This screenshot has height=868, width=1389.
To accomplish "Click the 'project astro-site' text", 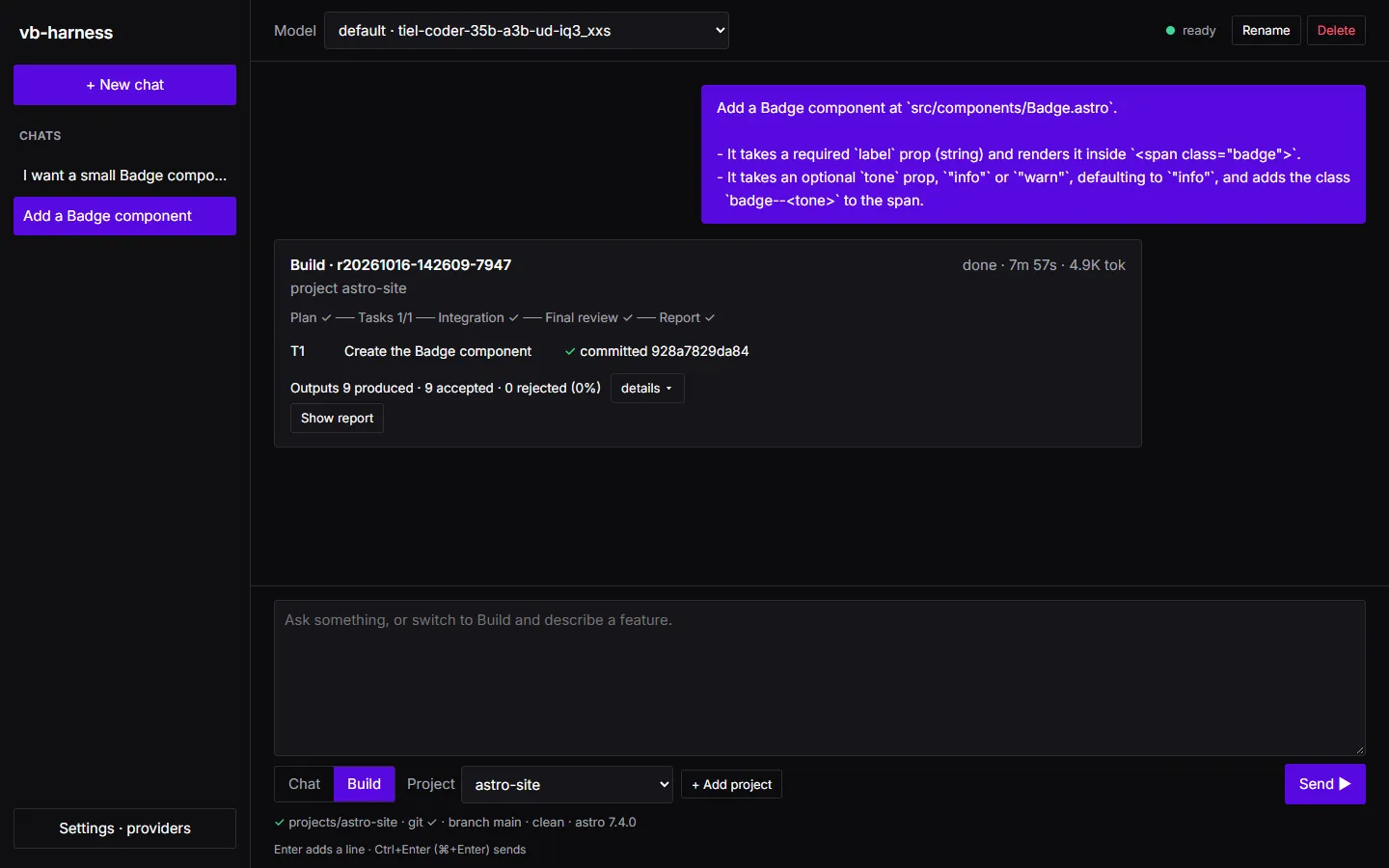I will [348, 288].
